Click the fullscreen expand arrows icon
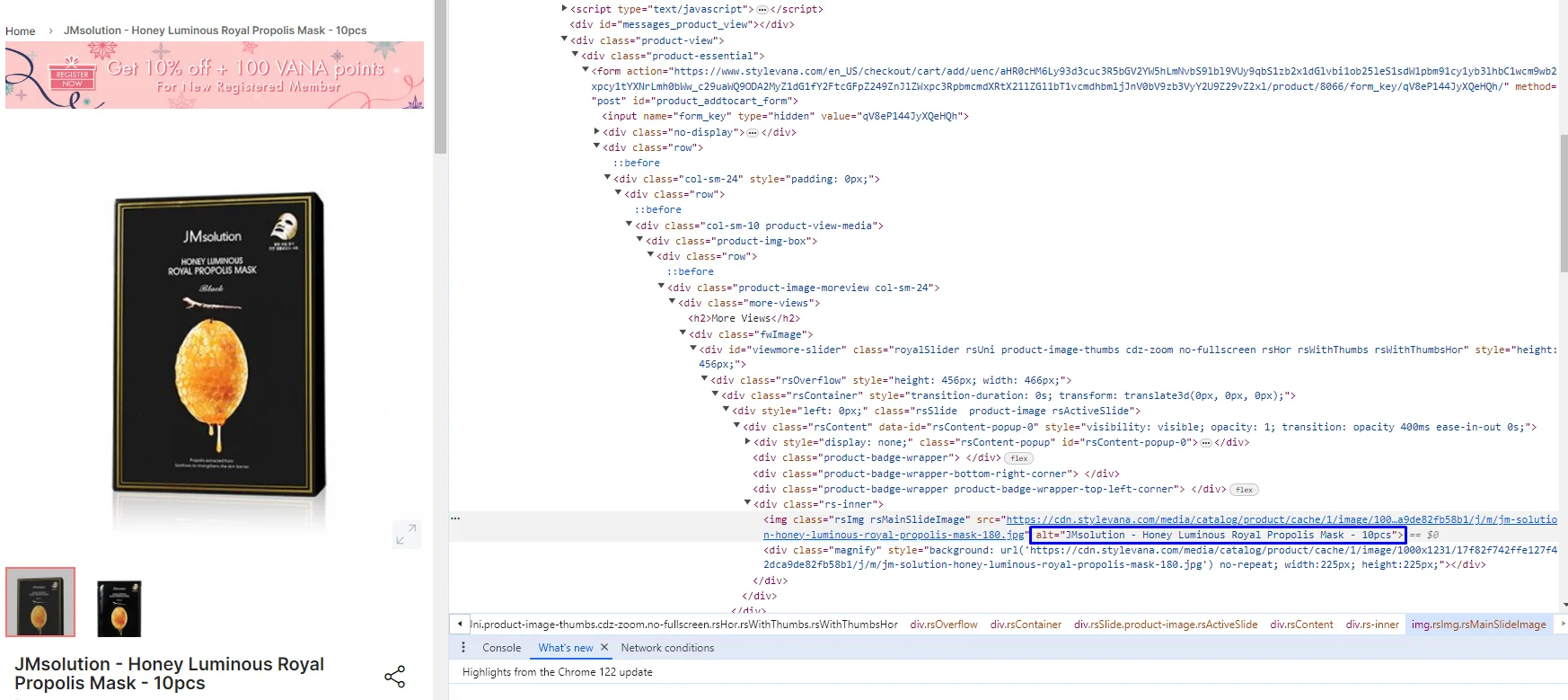This screenshot has height=700, width=1568. coord(406,534)
